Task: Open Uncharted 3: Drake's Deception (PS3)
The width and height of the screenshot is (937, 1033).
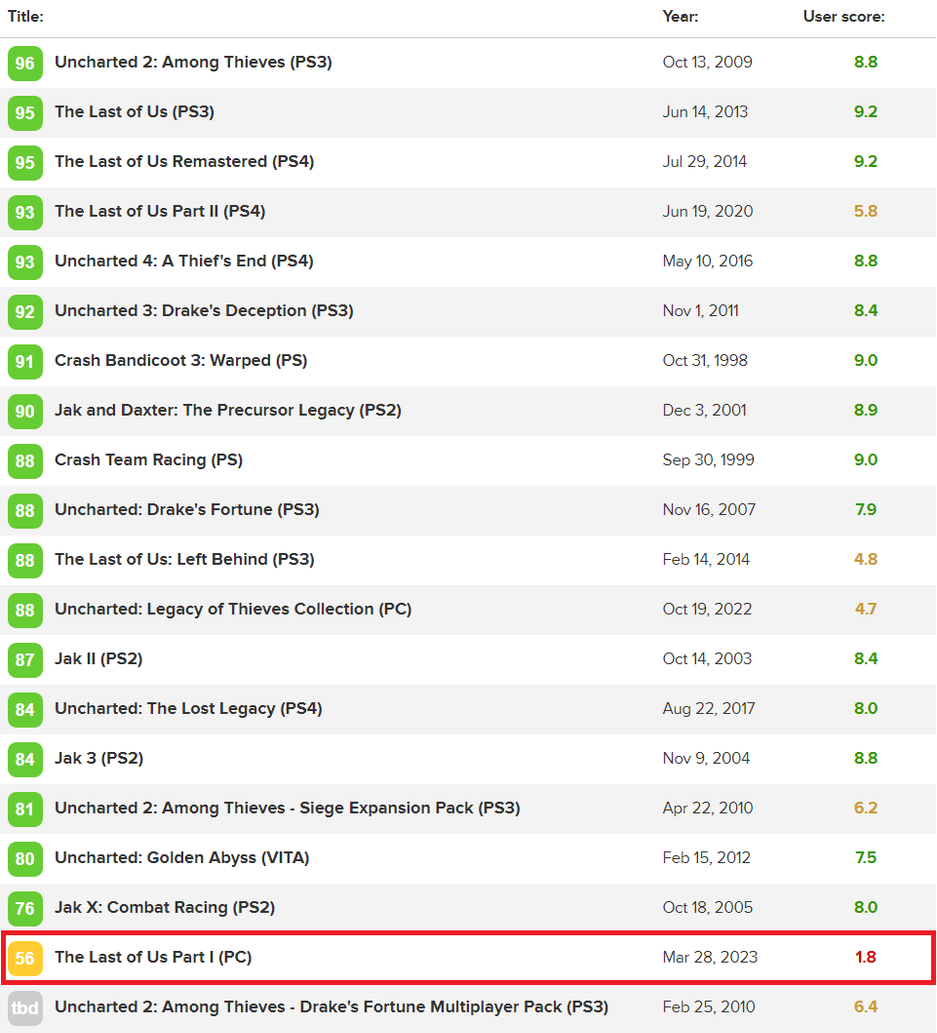Action: coord(204,311)
